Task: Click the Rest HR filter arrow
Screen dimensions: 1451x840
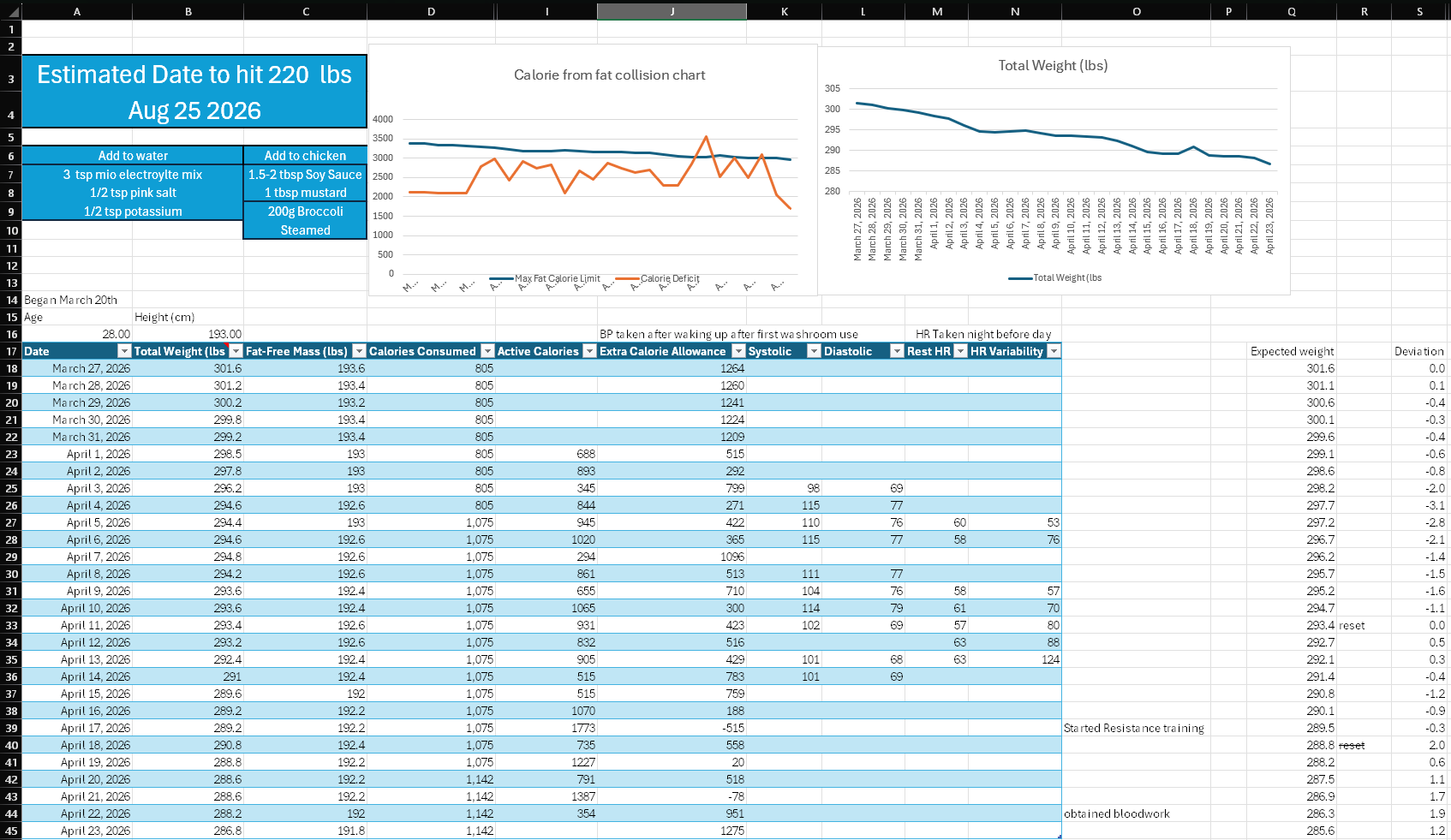Action: pos(960,351)
